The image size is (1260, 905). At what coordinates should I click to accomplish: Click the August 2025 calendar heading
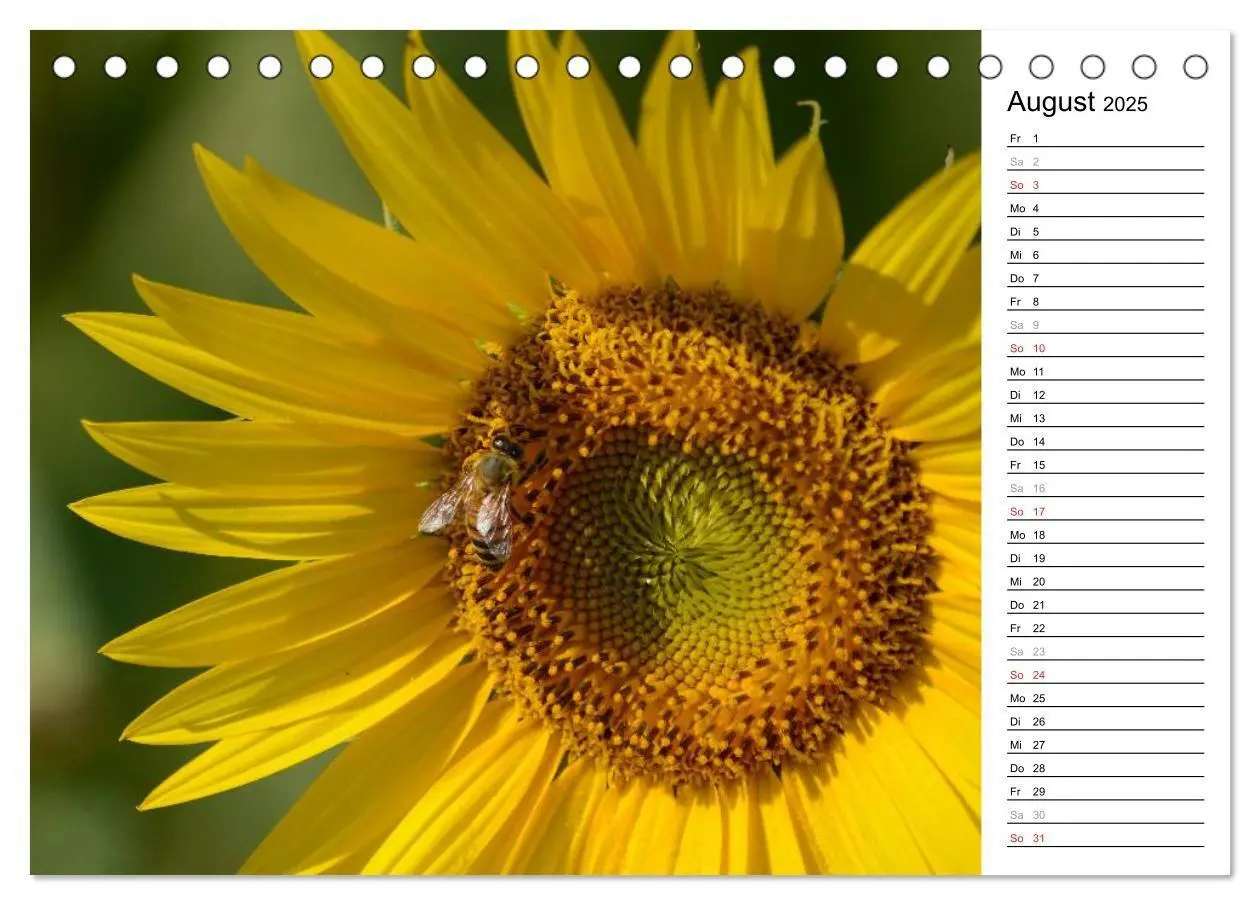[1077, 102]
